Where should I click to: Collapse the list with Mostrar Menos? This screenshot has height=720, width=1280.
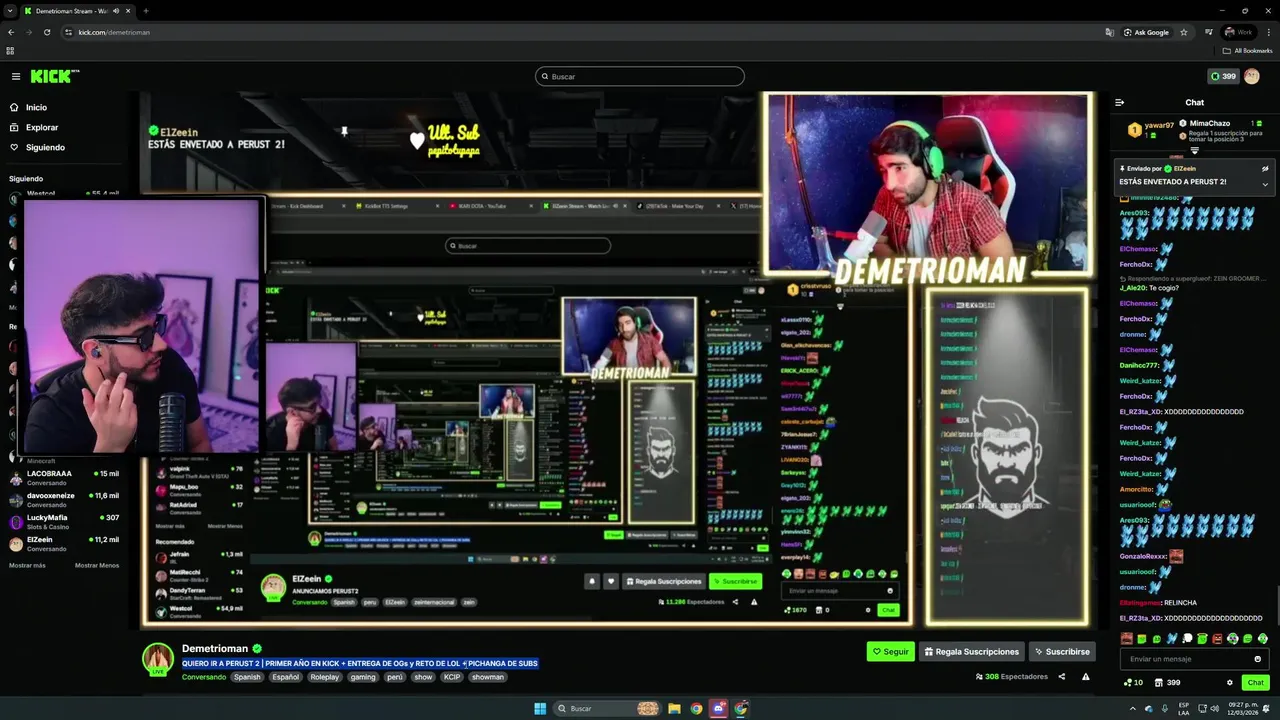tap(97, 565)
